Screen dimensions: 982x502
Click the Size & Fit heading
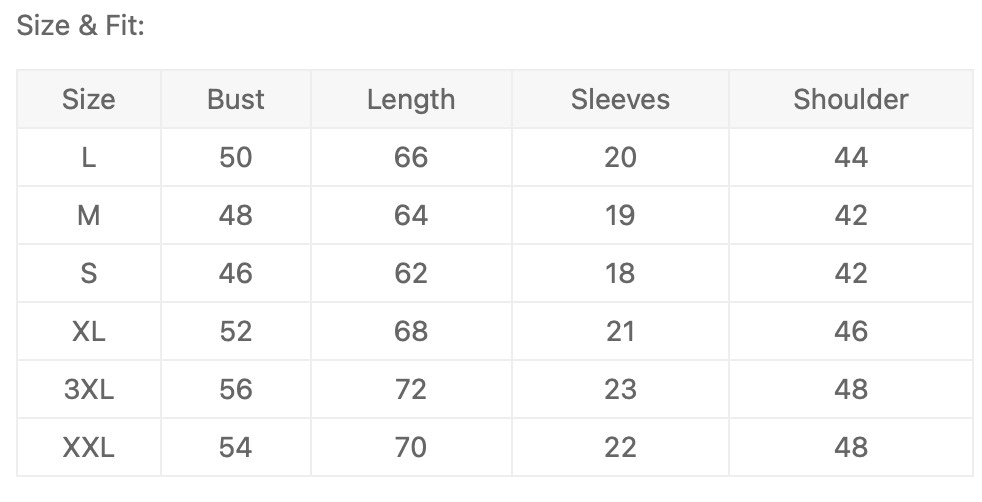81,27
